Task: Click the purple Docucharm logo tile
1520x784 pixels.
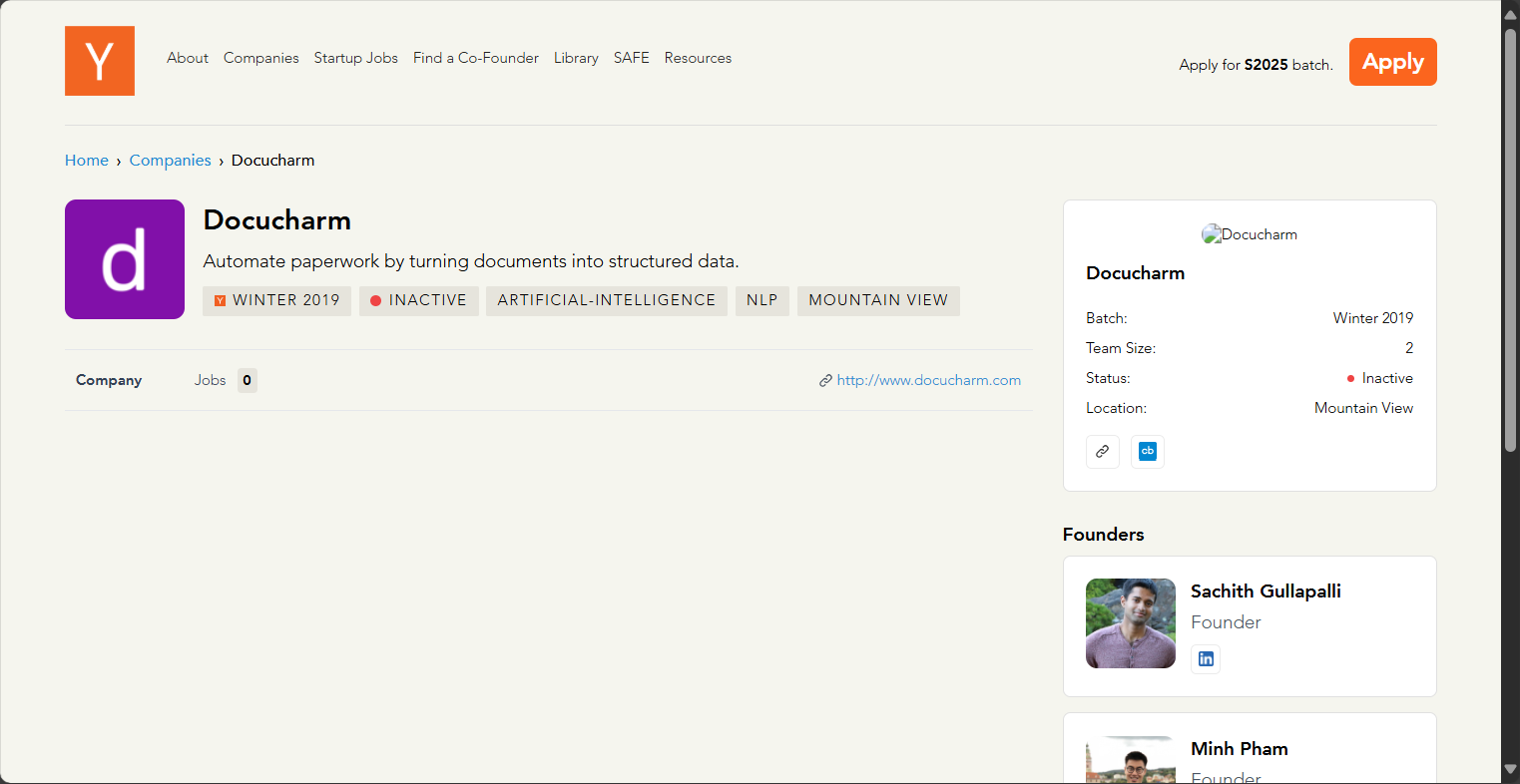Action: pos(125,259)
